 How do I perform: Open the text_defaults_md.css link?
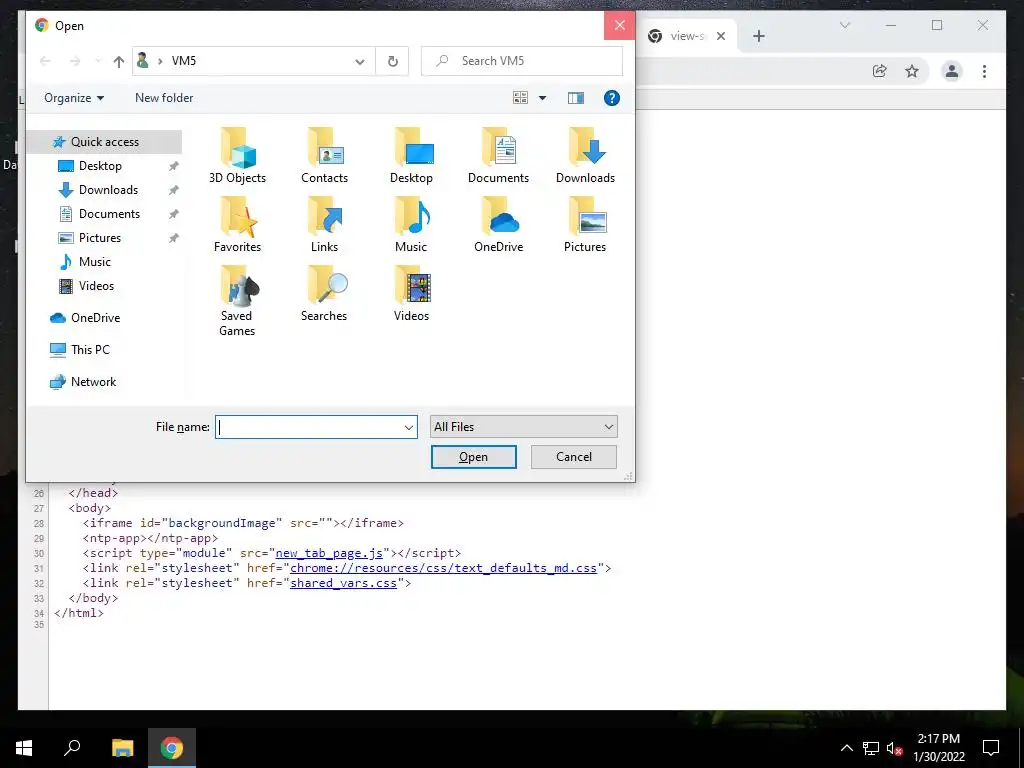click(x=443, y=568)
